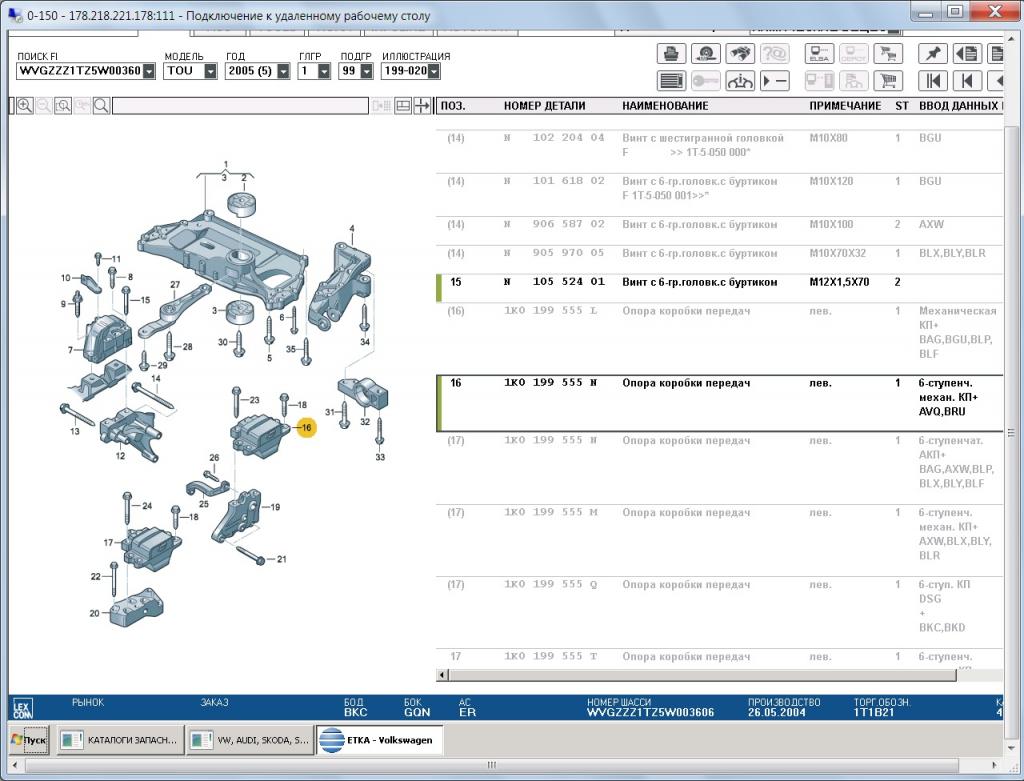The image size is (1024, 781).
Task: Open the ГЛГР main group dropdown
Action: point(324,71)
